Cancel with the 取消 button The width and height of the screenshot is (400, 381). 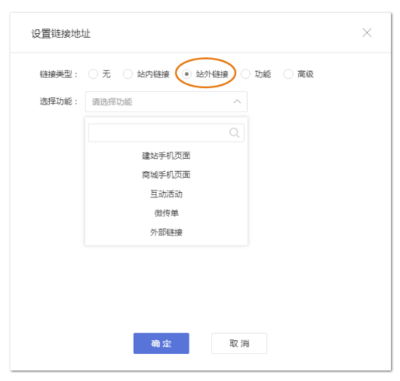pyautogui.click(x=239, y=343)
